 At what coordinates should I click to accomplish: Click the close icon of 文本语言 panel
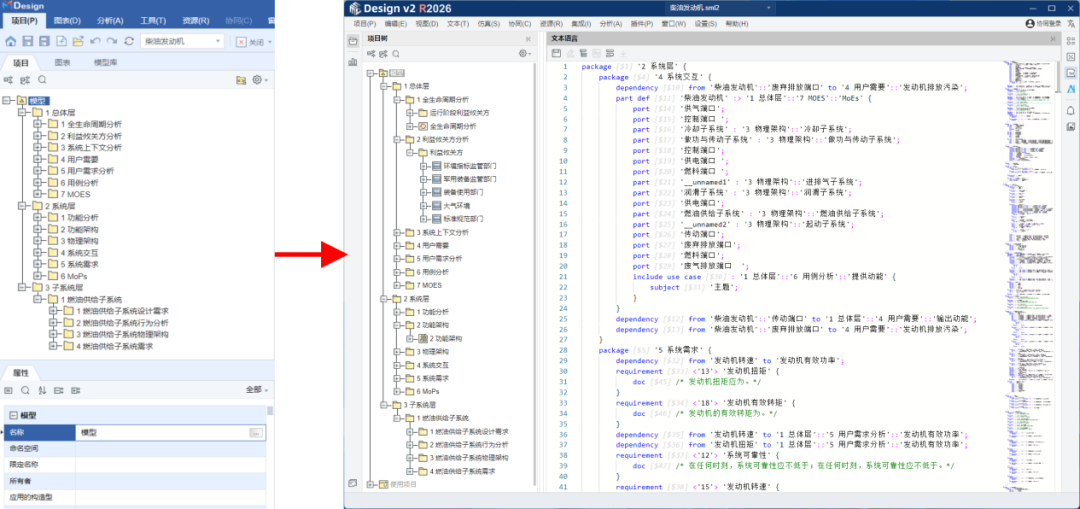(x=1053, y=39)
